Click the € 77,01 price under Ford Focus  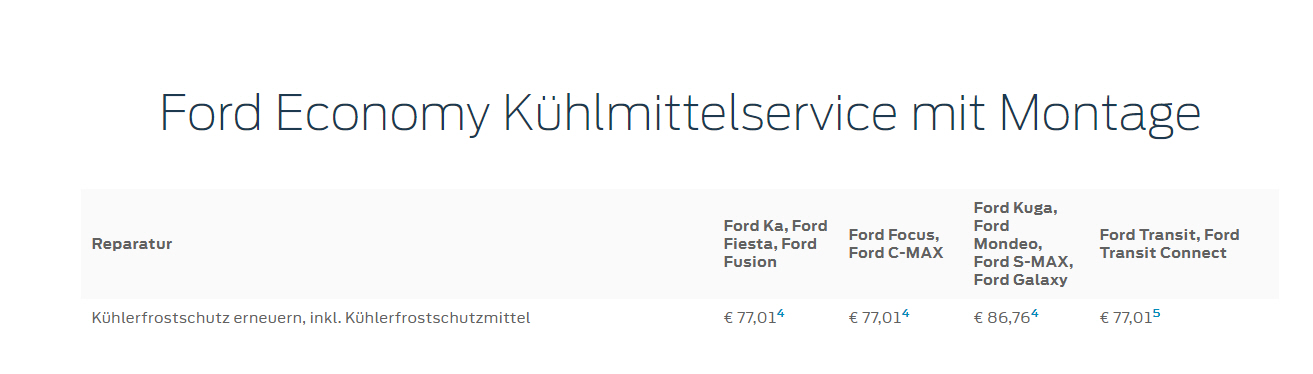[875, 318]
